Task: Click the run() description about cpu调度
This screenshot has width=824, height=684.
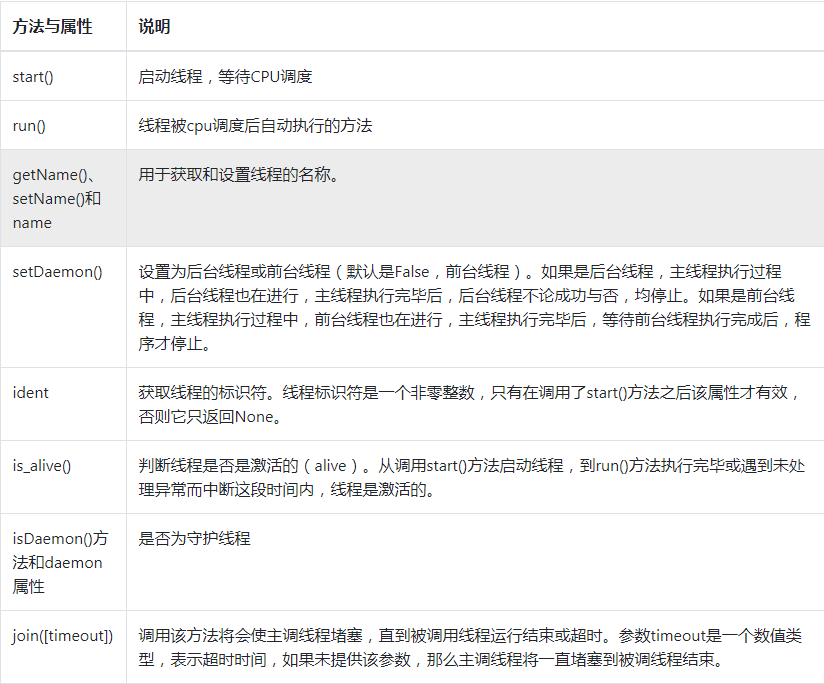Action: (x=255, y=126)
